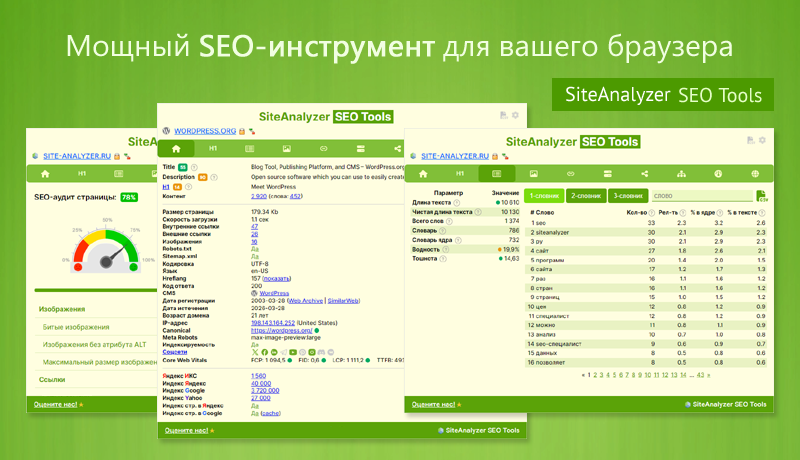Click Оцените нас in left panel footer
This screenshot has height=460, width=800.
[55, 404]
